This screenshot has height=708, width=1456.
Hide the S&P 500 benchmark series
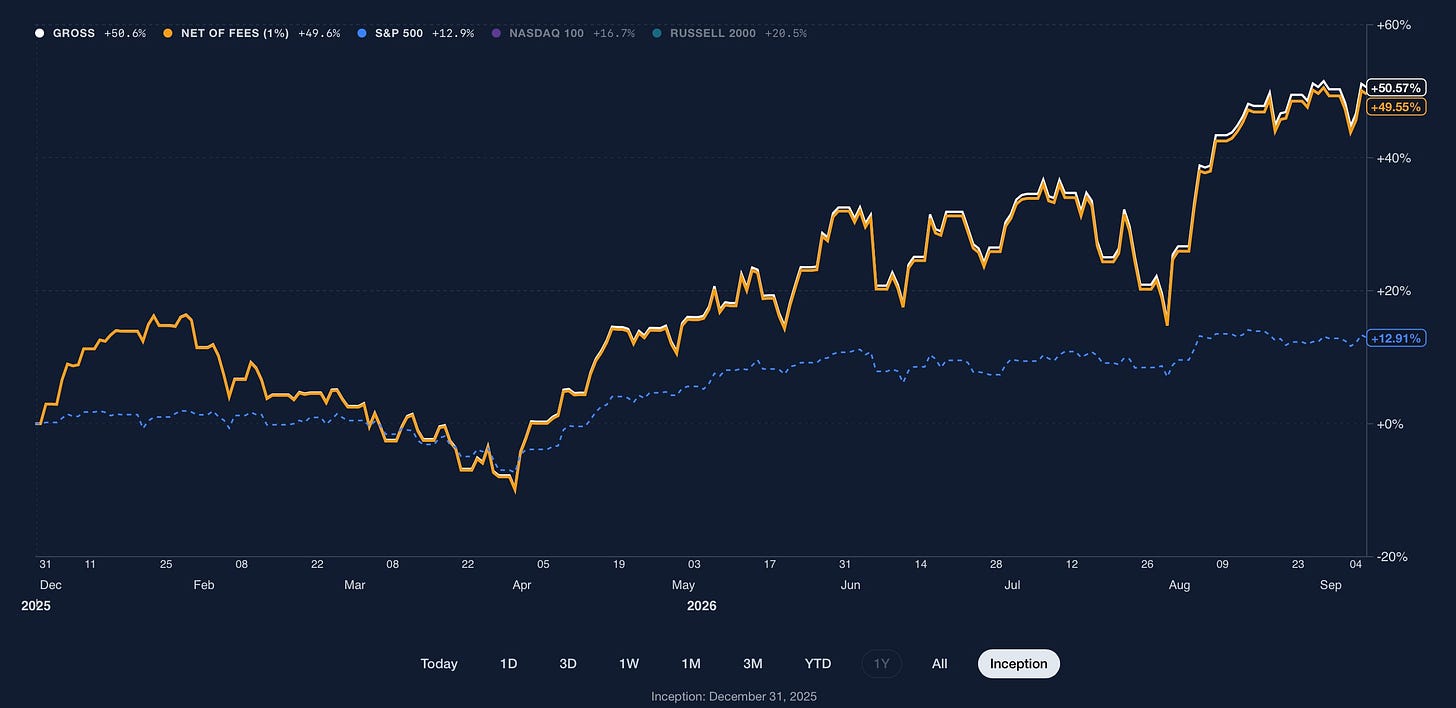[x=415, y=33]
